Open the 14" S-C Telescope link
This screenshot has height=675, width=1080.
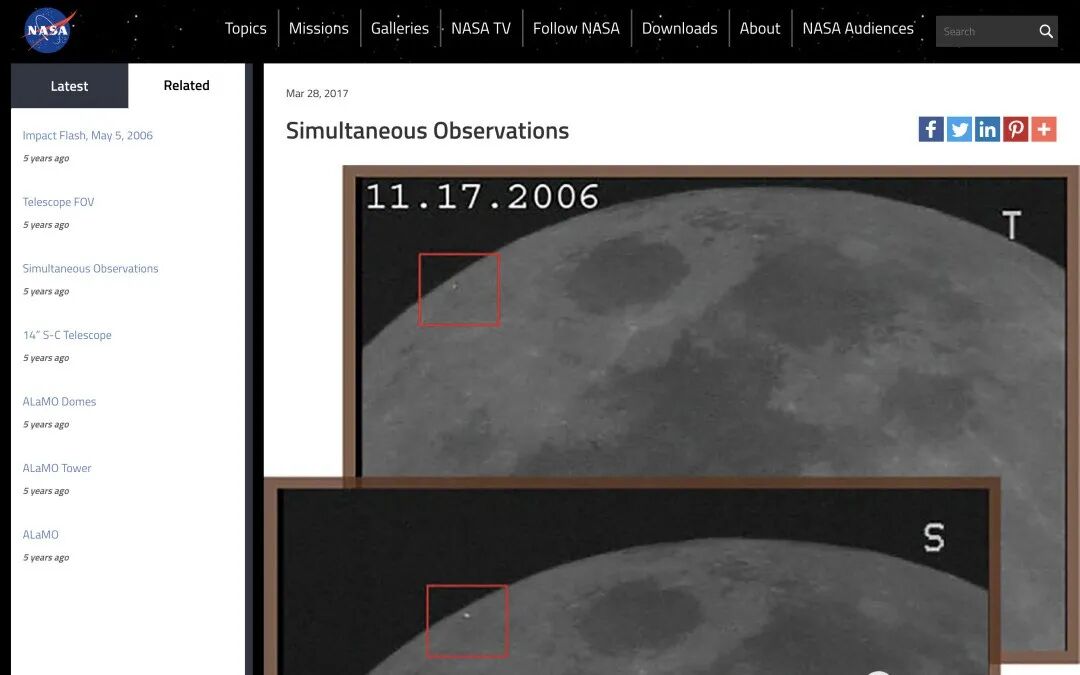67,335
